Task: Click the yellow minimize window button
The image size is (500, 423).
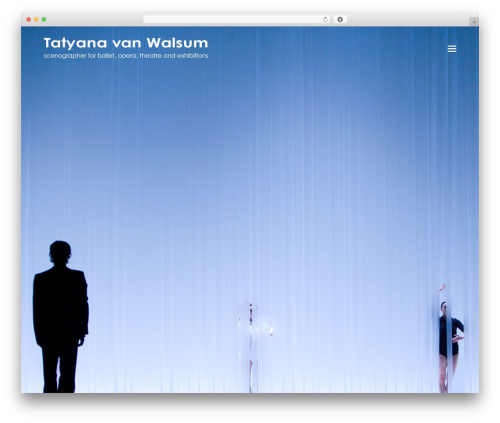Action: coord(36,20)
